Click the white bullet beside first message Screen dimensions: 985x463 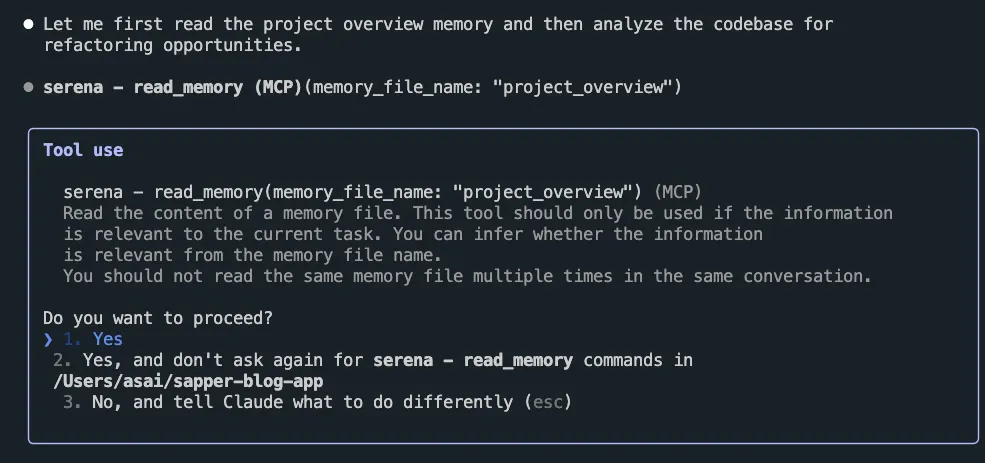tap(28, 25)
